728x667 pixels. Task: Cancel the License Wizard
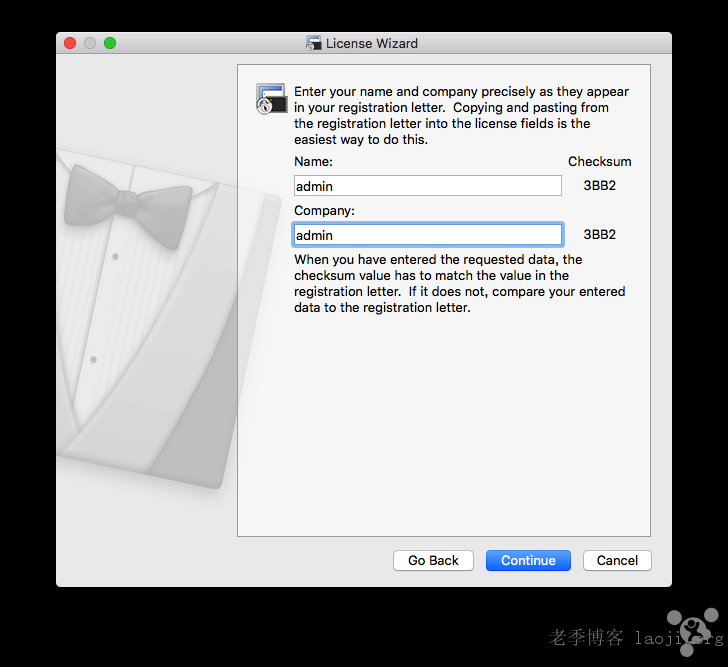[x=617, y=560]
